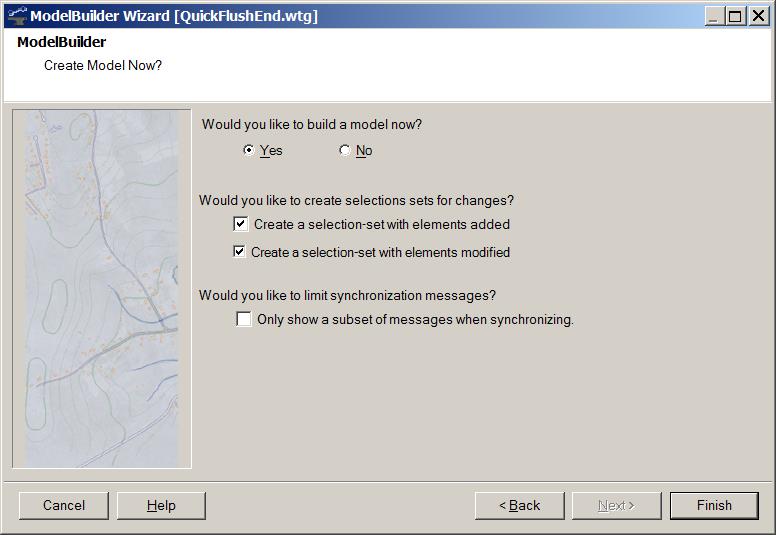Image resolution: width=776 pixels, height=535 pixels.
Task: Enable only show subset of messages checkbox
Action: click(x=244, y=319)
